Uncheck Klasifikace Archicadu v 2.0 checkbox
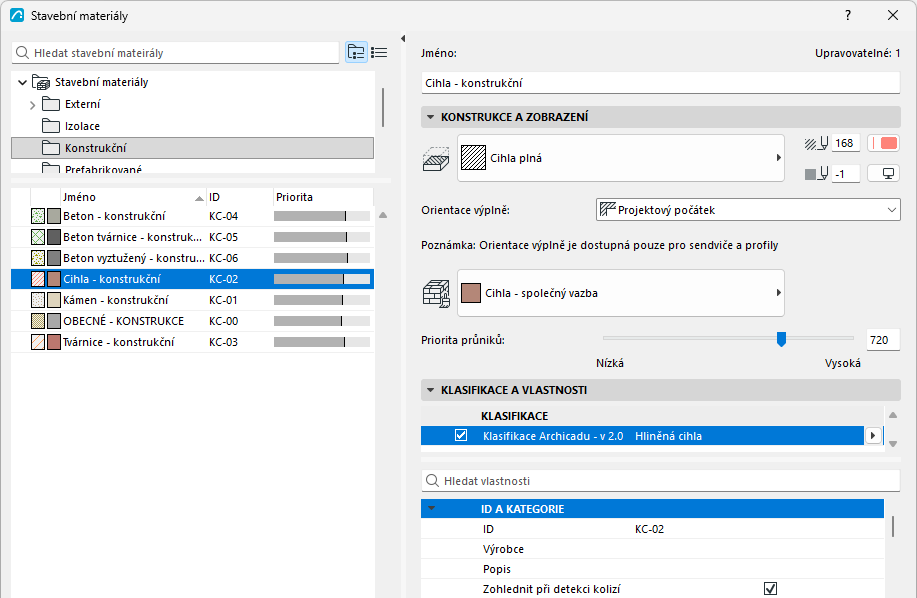This screenshot has width=917, height=598. (x=461, y=435)
